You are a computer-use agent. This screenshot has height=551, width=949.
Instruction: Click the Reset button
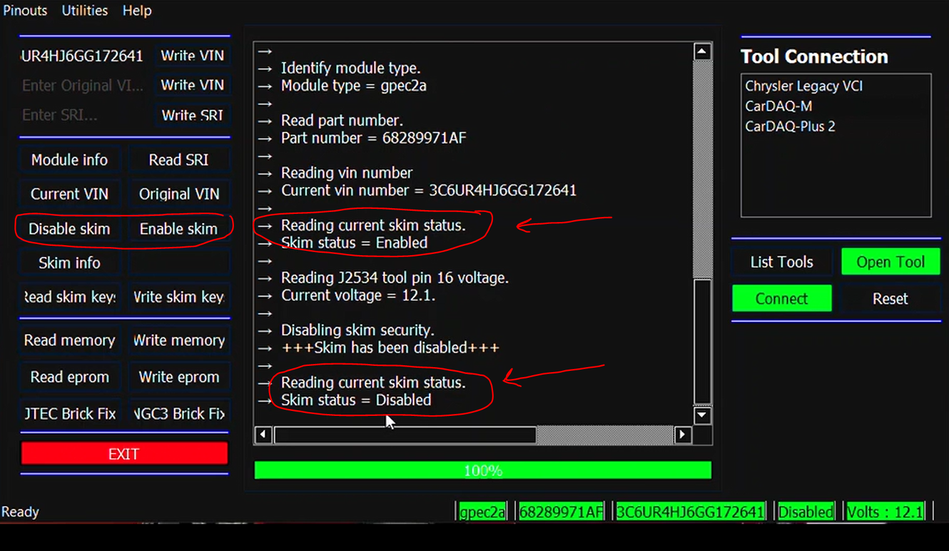pyautogui.click(x=890, y=298)
